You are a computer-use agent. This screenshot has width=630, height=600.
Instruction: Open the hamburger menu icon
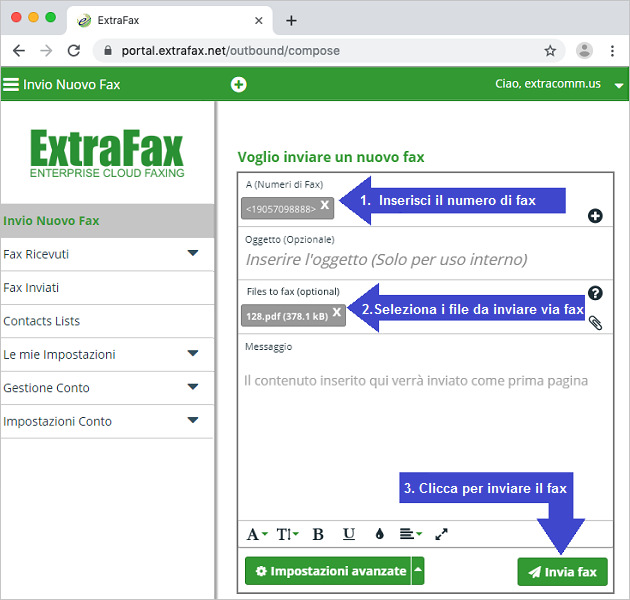click(x=11, y=84)
